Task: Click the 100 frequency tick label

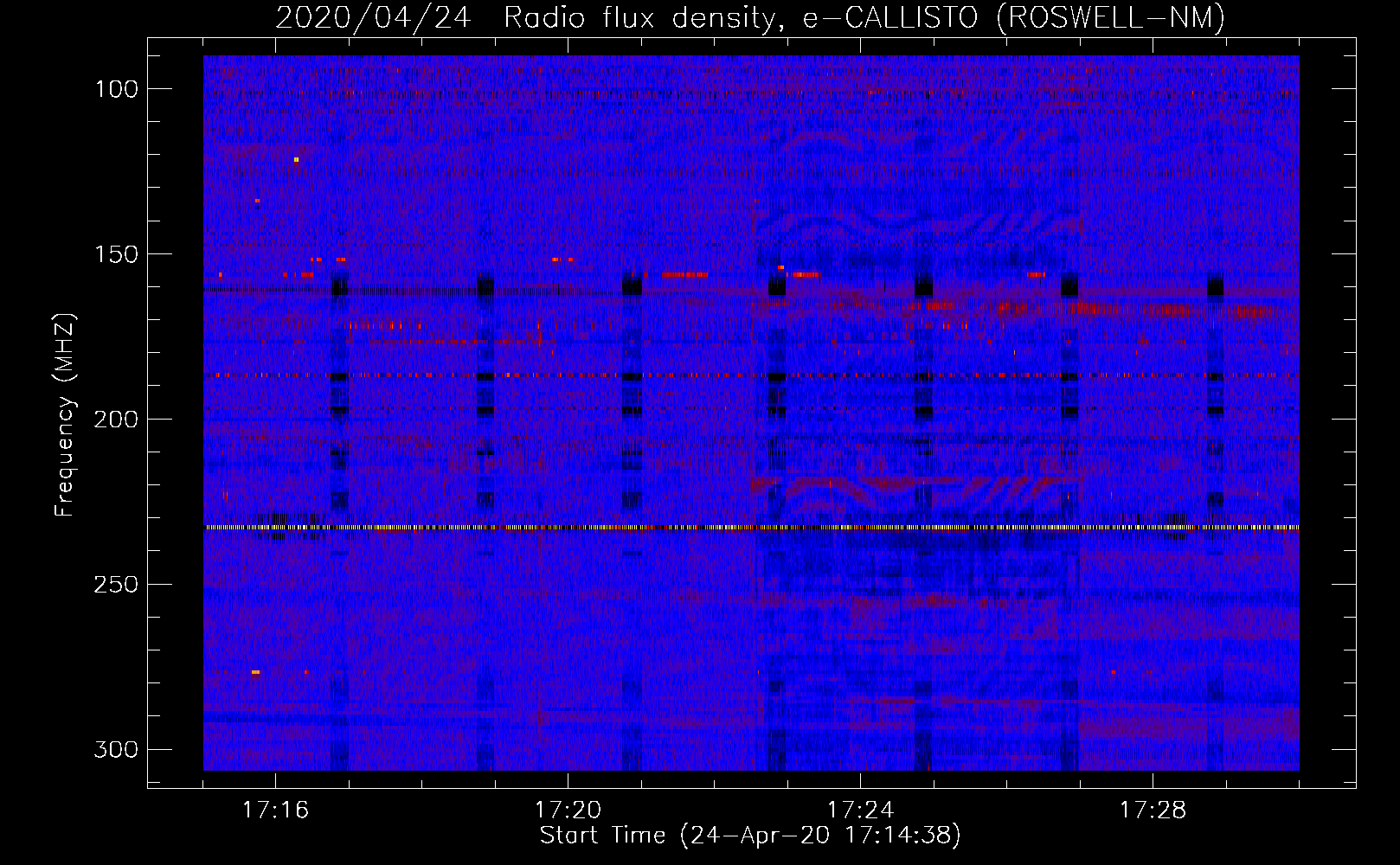Action: (x=116, y=89)
